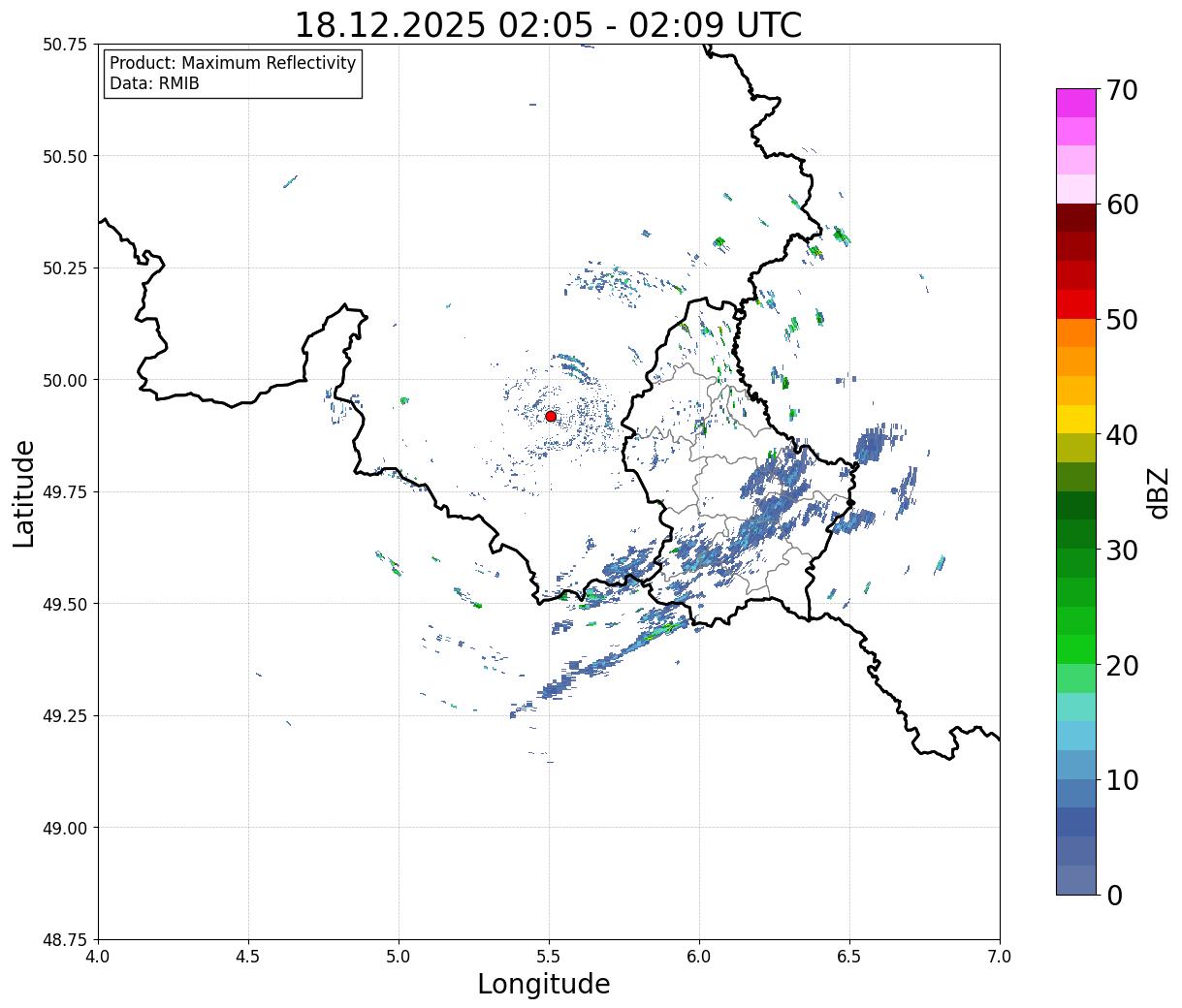Click the latitude tick 50.25
This screenshot has width=1182, height=1008.
click(65, 268)
